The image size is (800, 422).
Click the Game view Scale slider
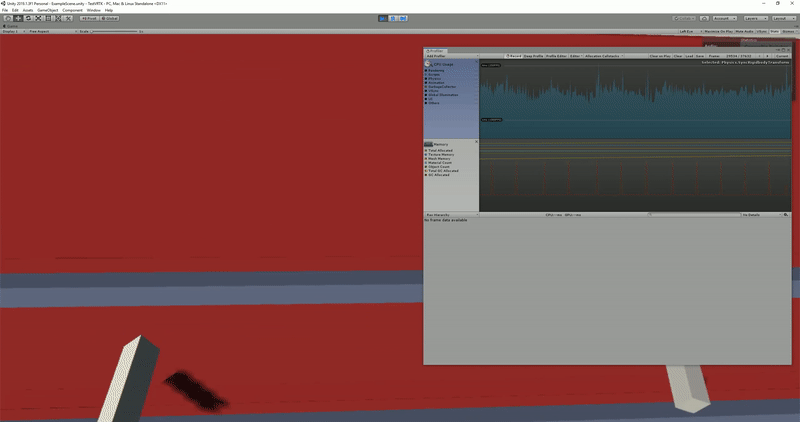(x=114, y=32)
